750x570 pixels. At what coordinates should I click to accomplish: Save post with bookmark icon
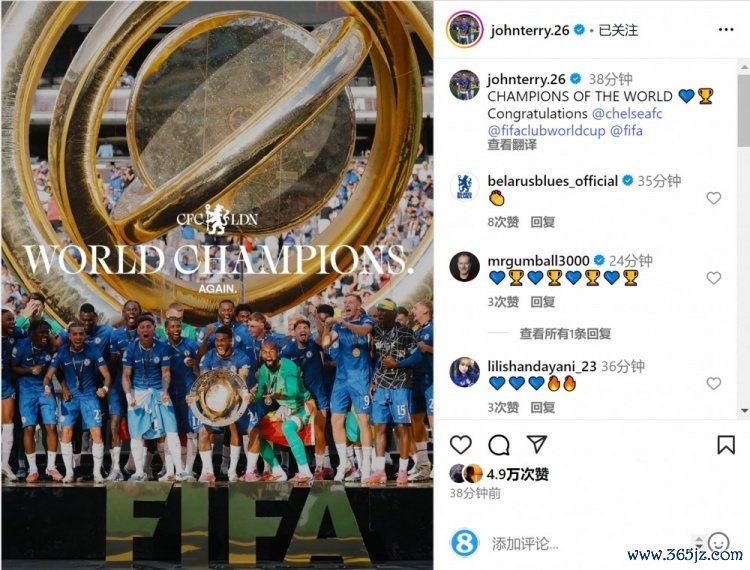726,445
